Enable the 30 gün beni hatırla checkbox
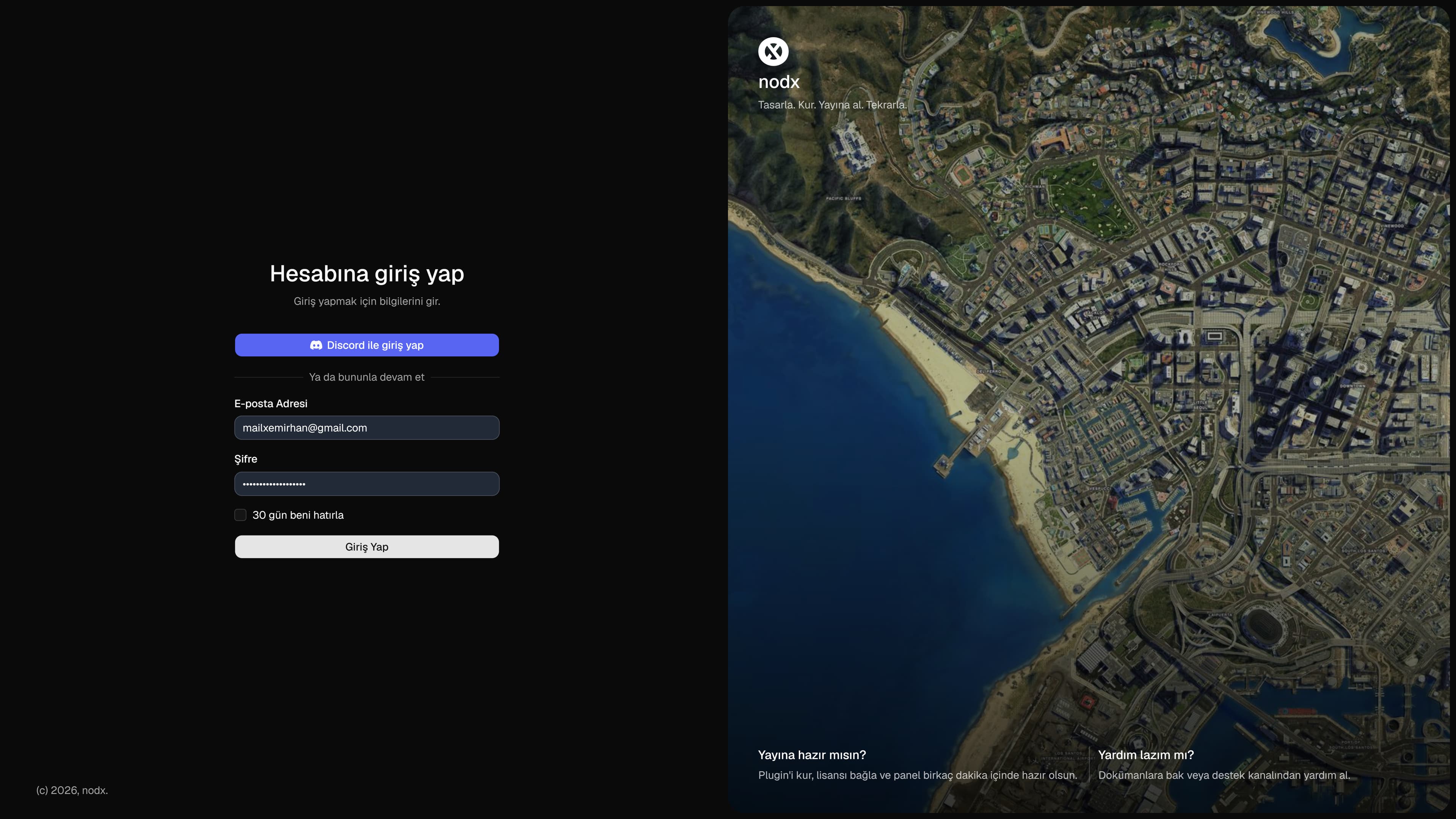The width and height of the screenshot is (1456, 819). click(240, 515)
